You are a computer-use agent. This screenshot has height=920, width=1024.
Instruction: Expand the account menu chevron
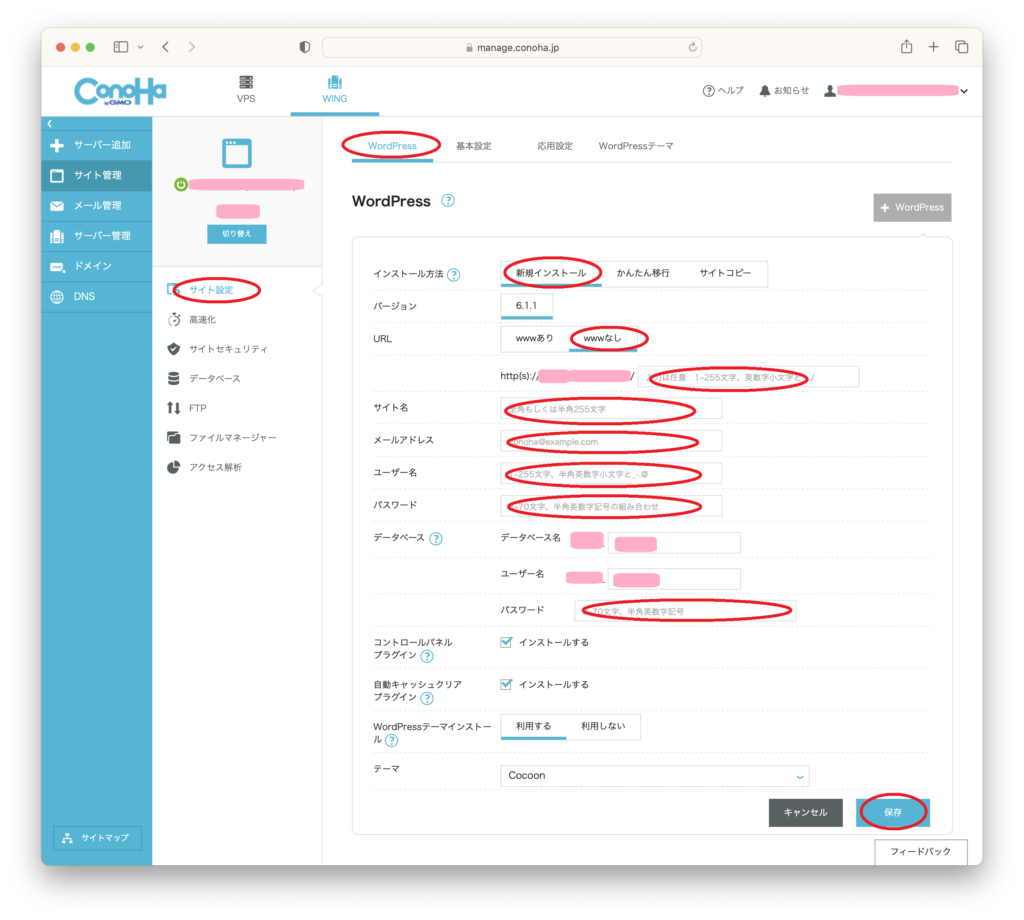coord(964,91)
